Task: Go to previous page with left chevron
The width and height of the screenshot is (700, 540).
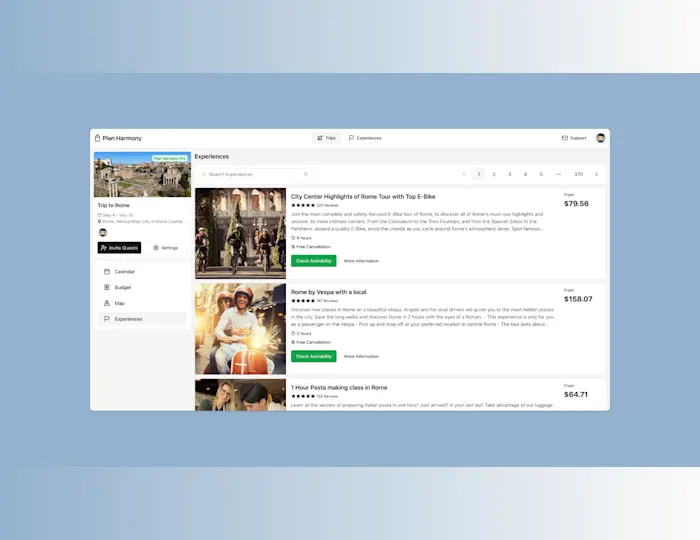Action: click(464, 174)
